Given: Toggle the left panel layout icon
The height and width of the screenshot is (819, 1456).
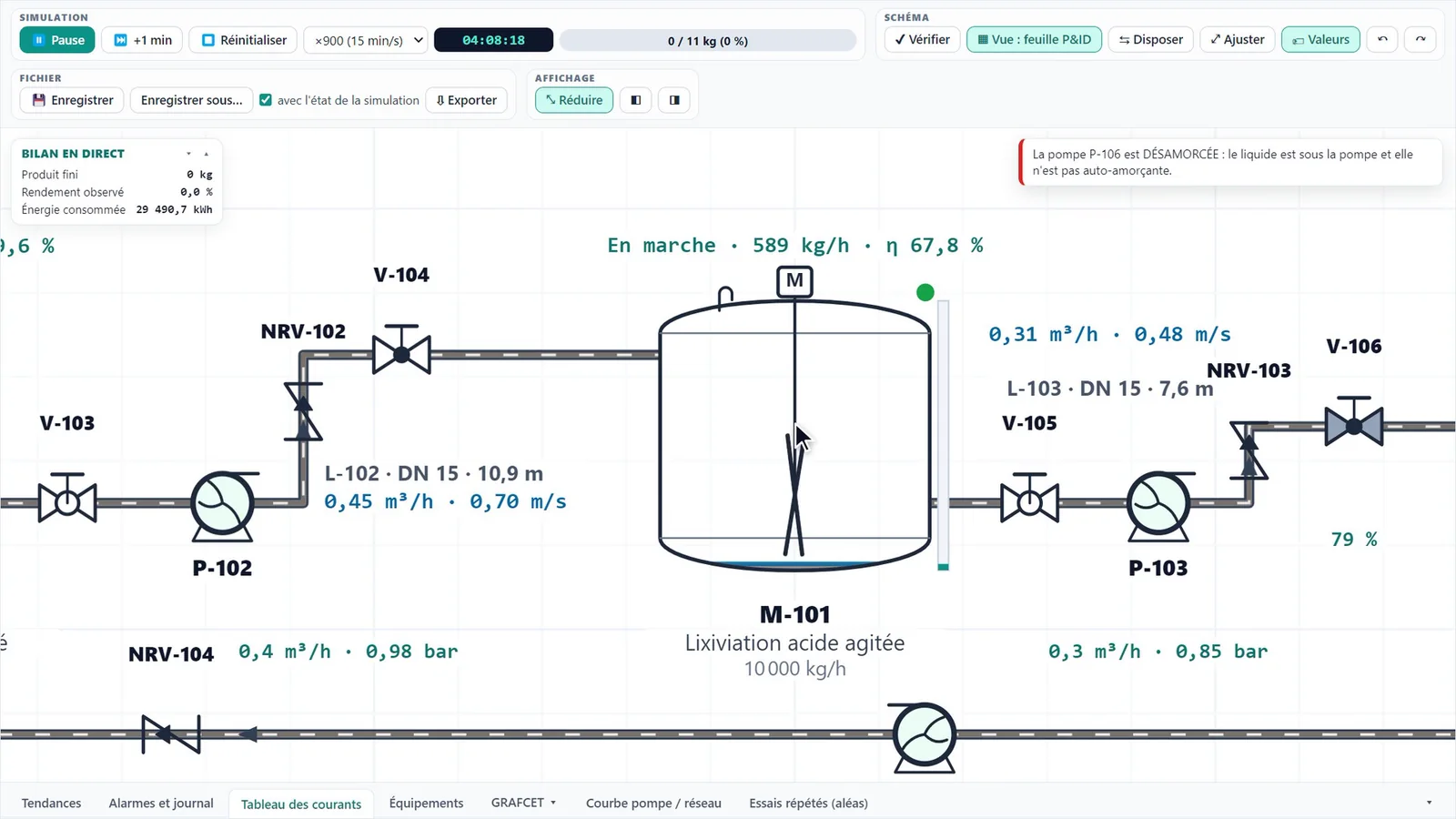Looking at the screenshot, I should [636, 100].
